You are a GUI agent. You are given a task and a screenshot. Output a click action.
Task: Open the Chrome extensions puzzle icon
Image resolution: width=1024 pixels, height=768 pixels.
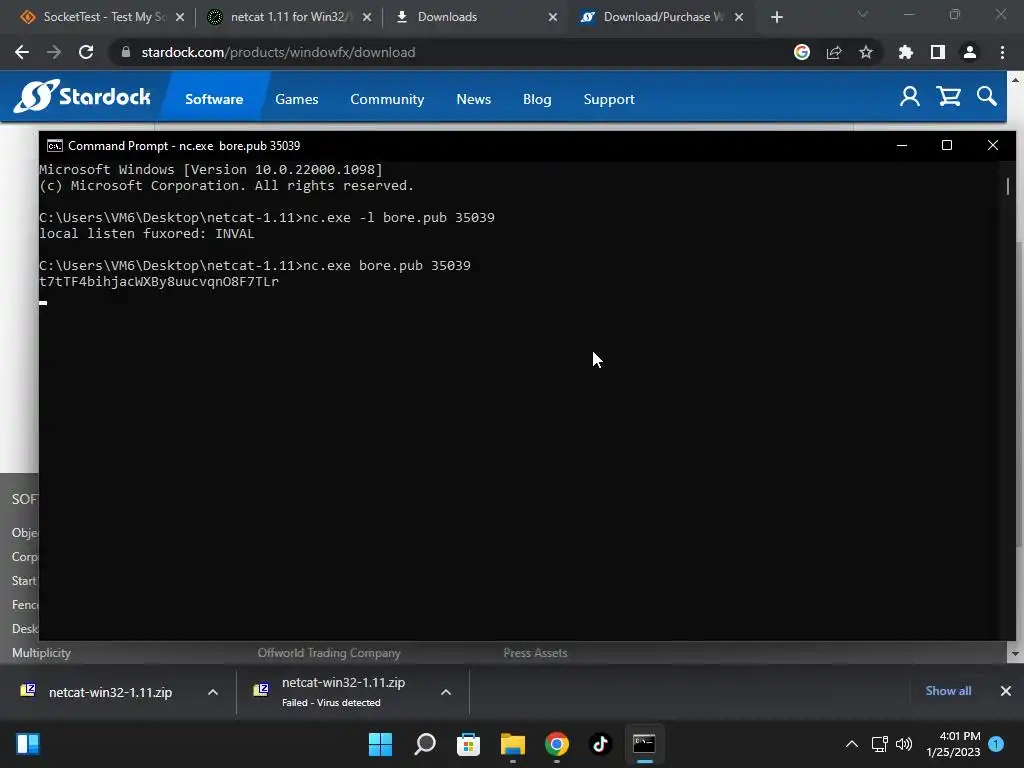(906, 52)
